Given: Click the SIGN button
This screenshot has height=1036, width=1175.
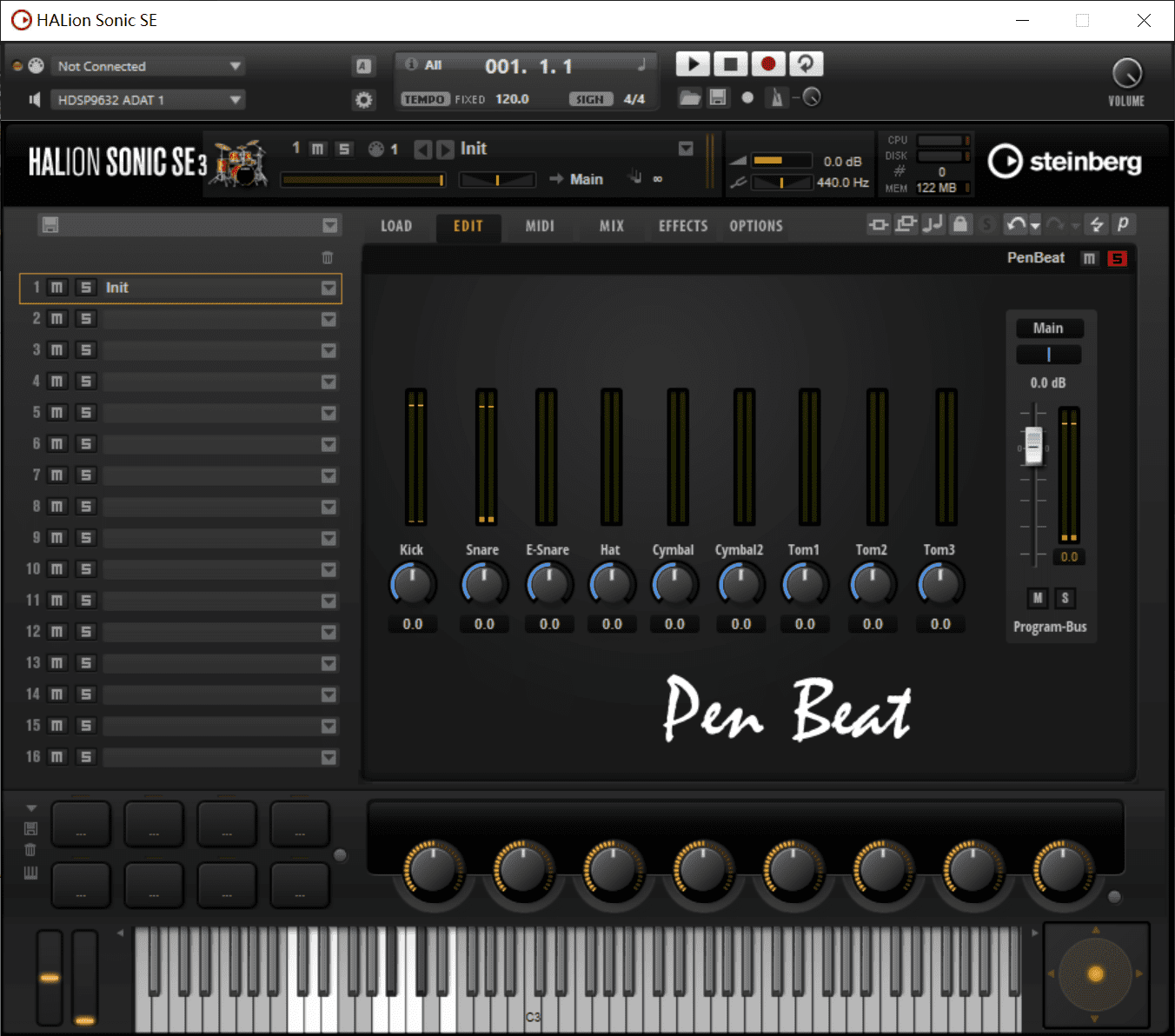Looking at the screenshot, I should point(591,99).
